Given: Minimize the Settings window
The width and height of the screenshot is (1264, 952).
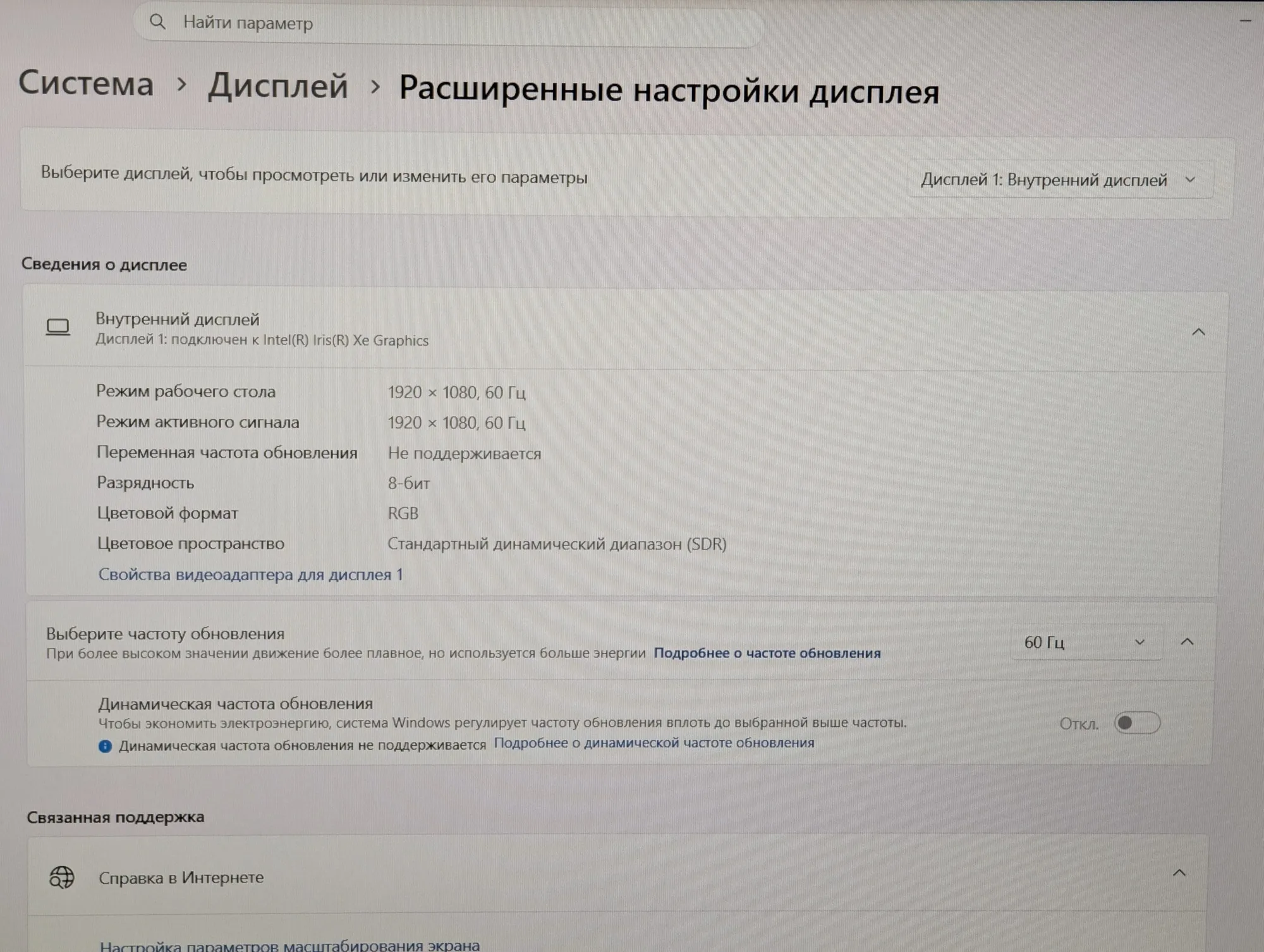Looking at the screenshot, I should coord(1245,21).
